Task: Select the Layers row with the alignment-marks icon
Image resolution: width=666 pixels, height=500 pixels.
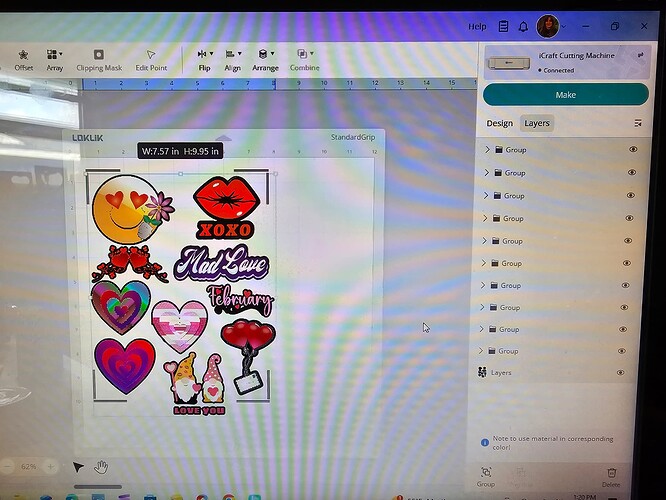Action: click(x=552, y=373)
